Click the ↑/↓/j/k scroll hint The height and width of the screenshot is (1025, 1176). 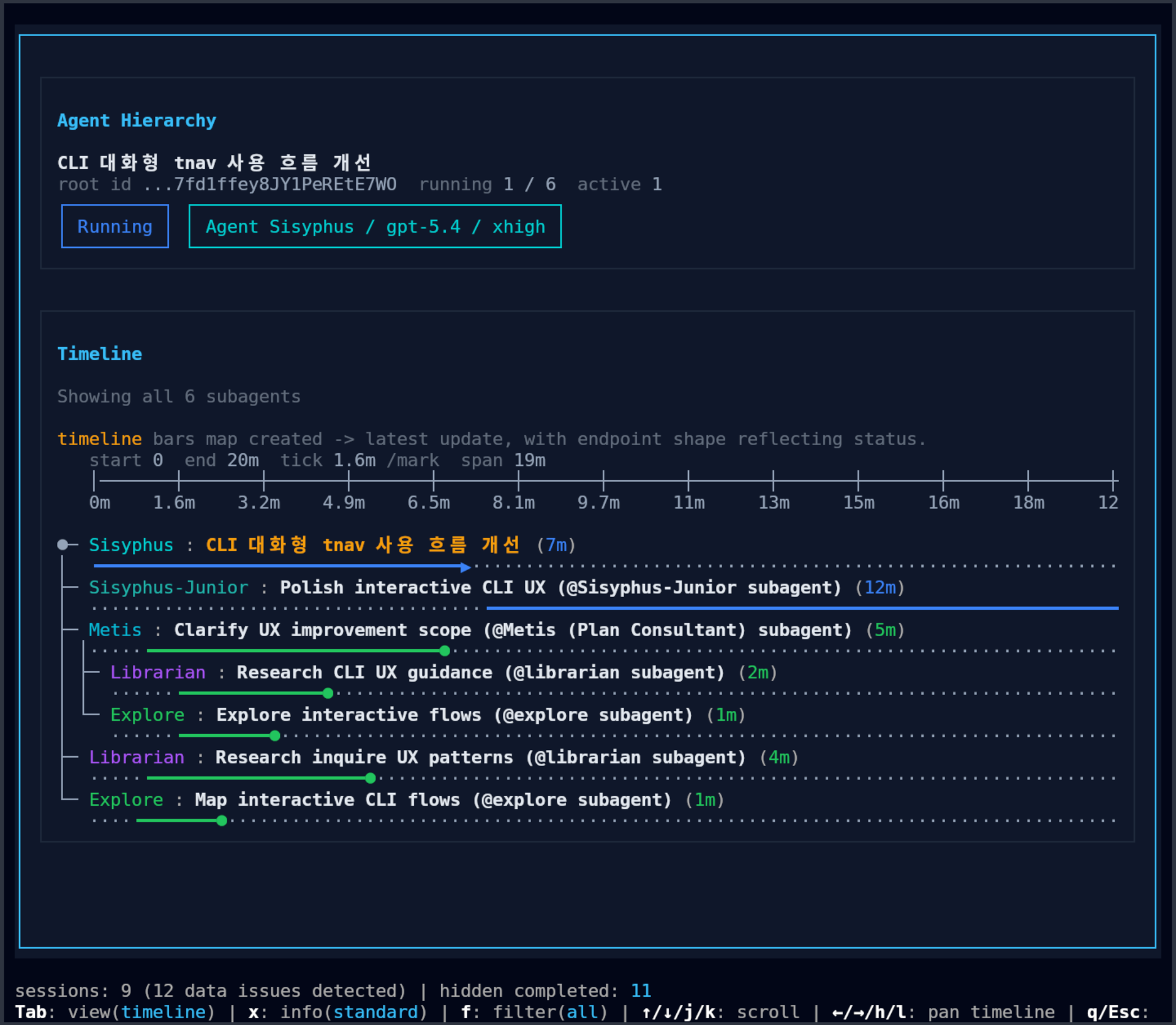[x=720, y=1012]
